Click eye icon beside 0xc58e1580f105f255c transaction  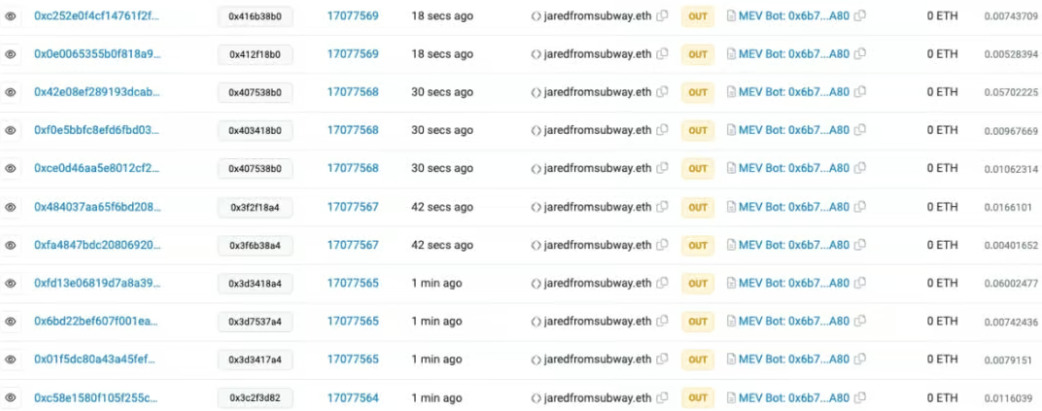10,398
